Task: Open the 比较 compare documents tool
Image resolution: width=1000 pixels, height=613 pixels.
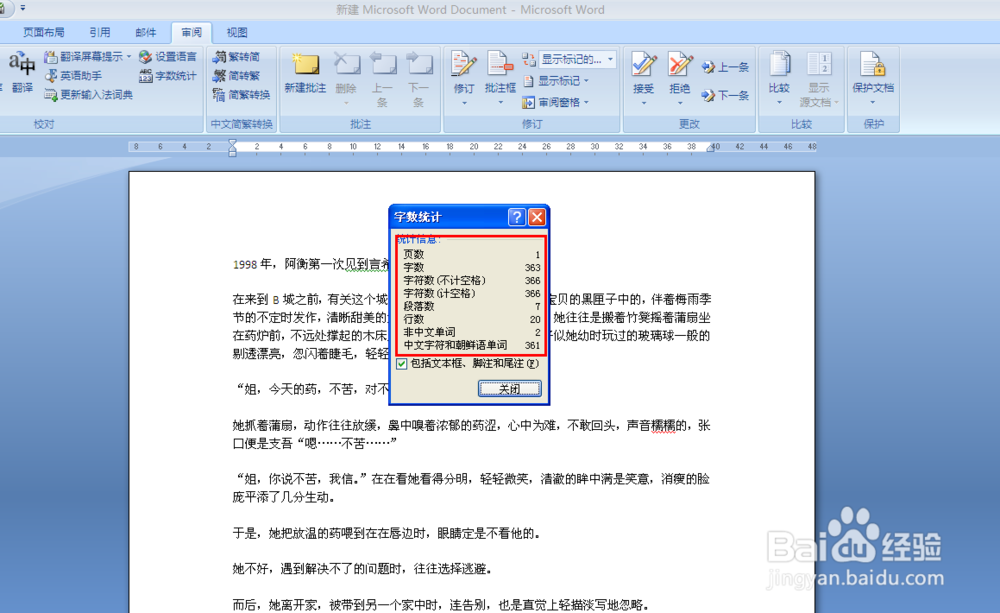Action: coord(778,70)
